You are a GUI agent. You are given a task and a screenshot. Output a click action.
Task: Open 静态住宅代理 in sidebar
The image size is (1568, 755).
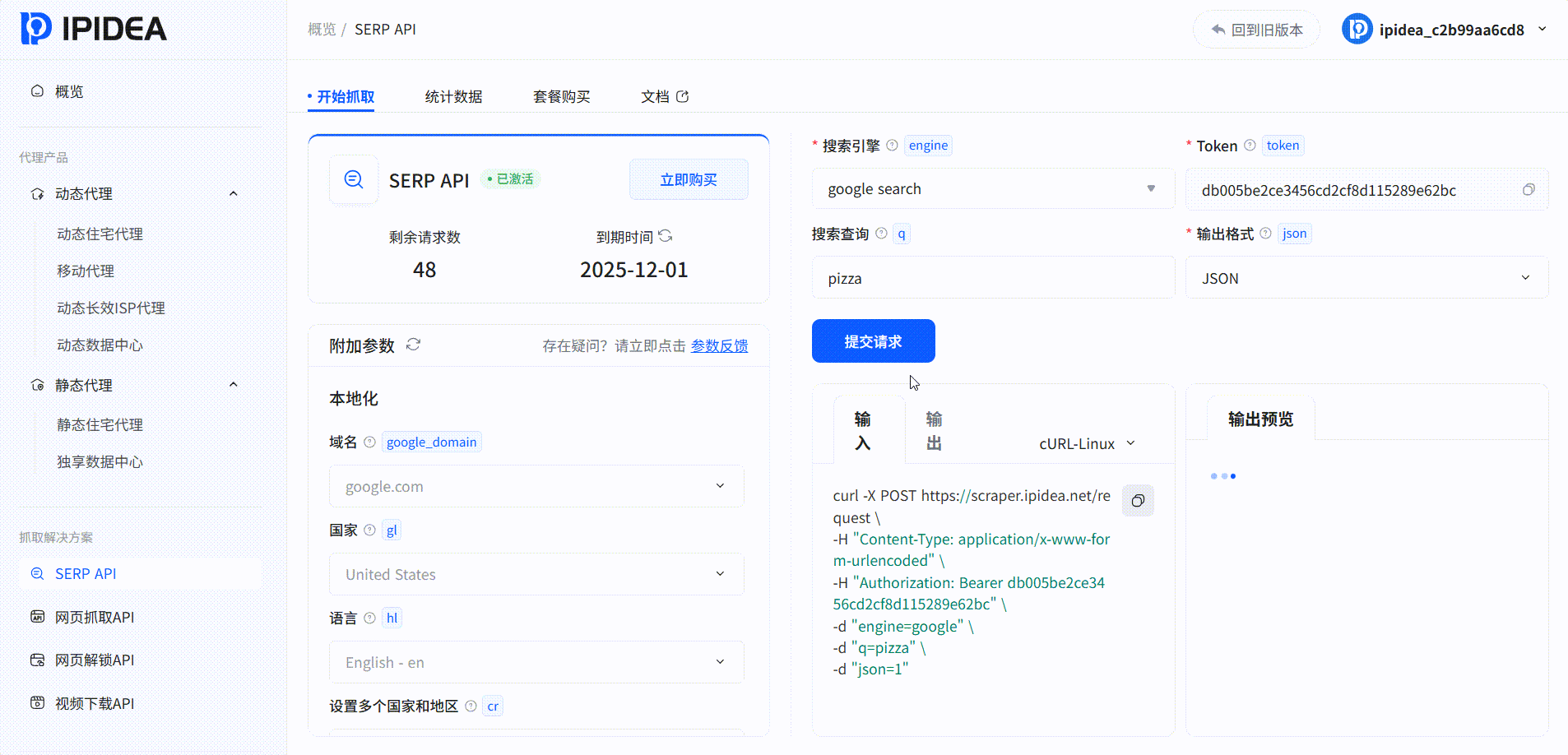coord(100,425)
